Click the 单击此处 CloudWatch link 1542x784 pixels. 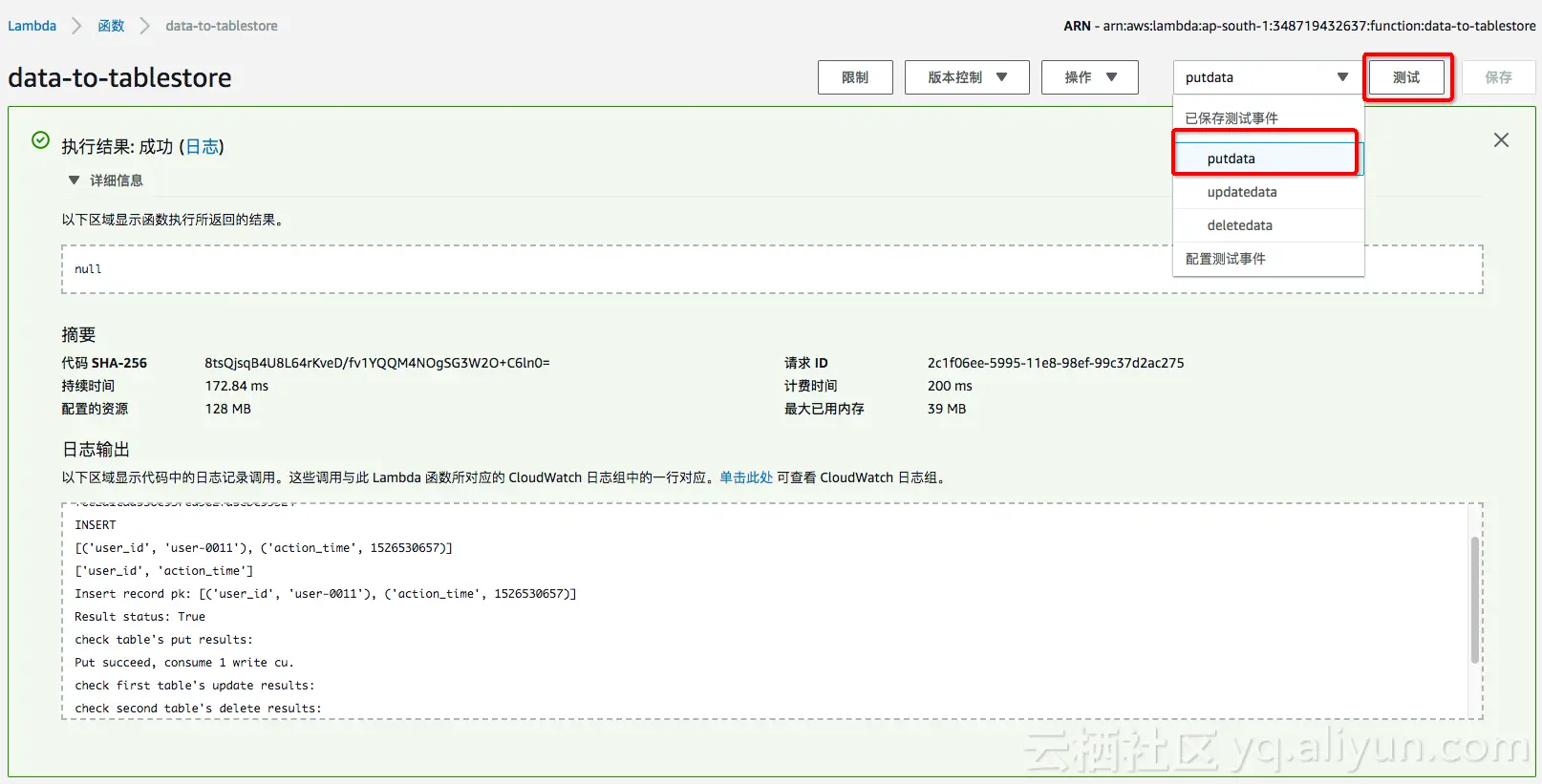746,477
